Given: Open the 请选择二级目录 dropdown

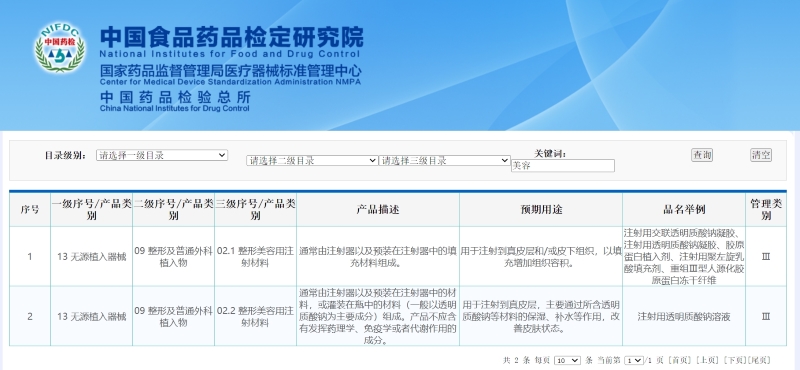Looking at the screenshot, I should coord(312,161).
